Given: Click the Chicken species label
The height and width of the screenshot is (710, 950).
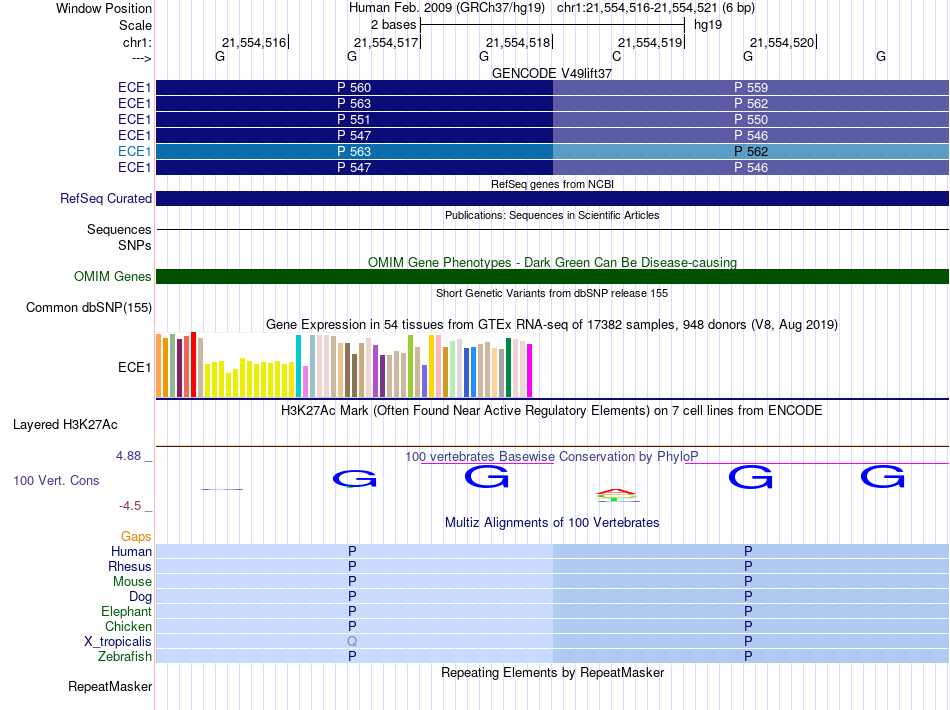Looking at the screenshot, I should point(128,626).
